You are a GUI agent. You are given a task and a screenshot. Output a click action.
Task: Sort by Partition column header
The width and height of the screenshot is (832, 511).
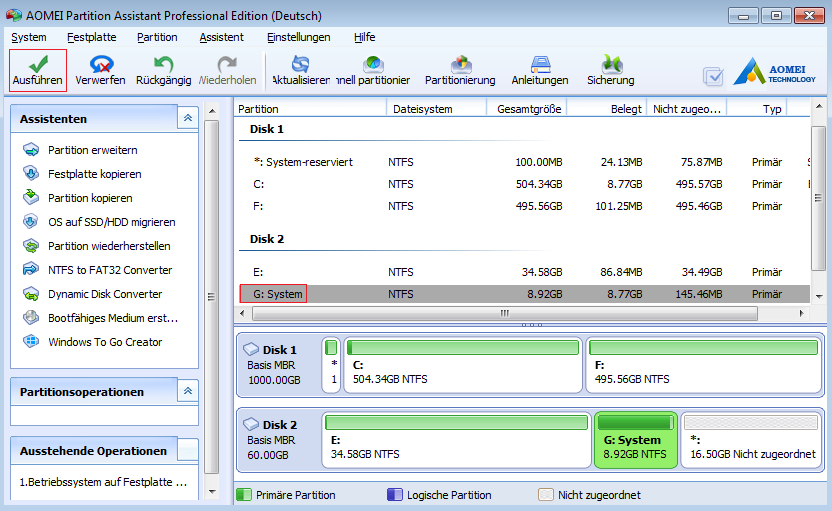(x=310, y=109)
